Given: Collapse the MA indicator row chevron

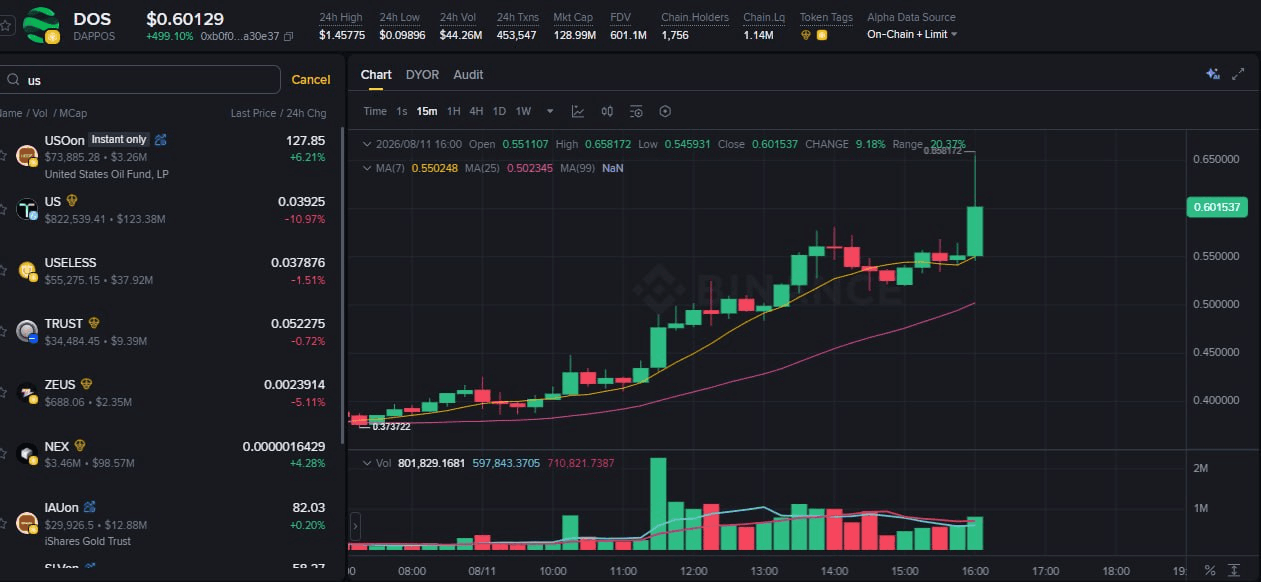Looking at the screenshot, I should [x=367, y=168].
